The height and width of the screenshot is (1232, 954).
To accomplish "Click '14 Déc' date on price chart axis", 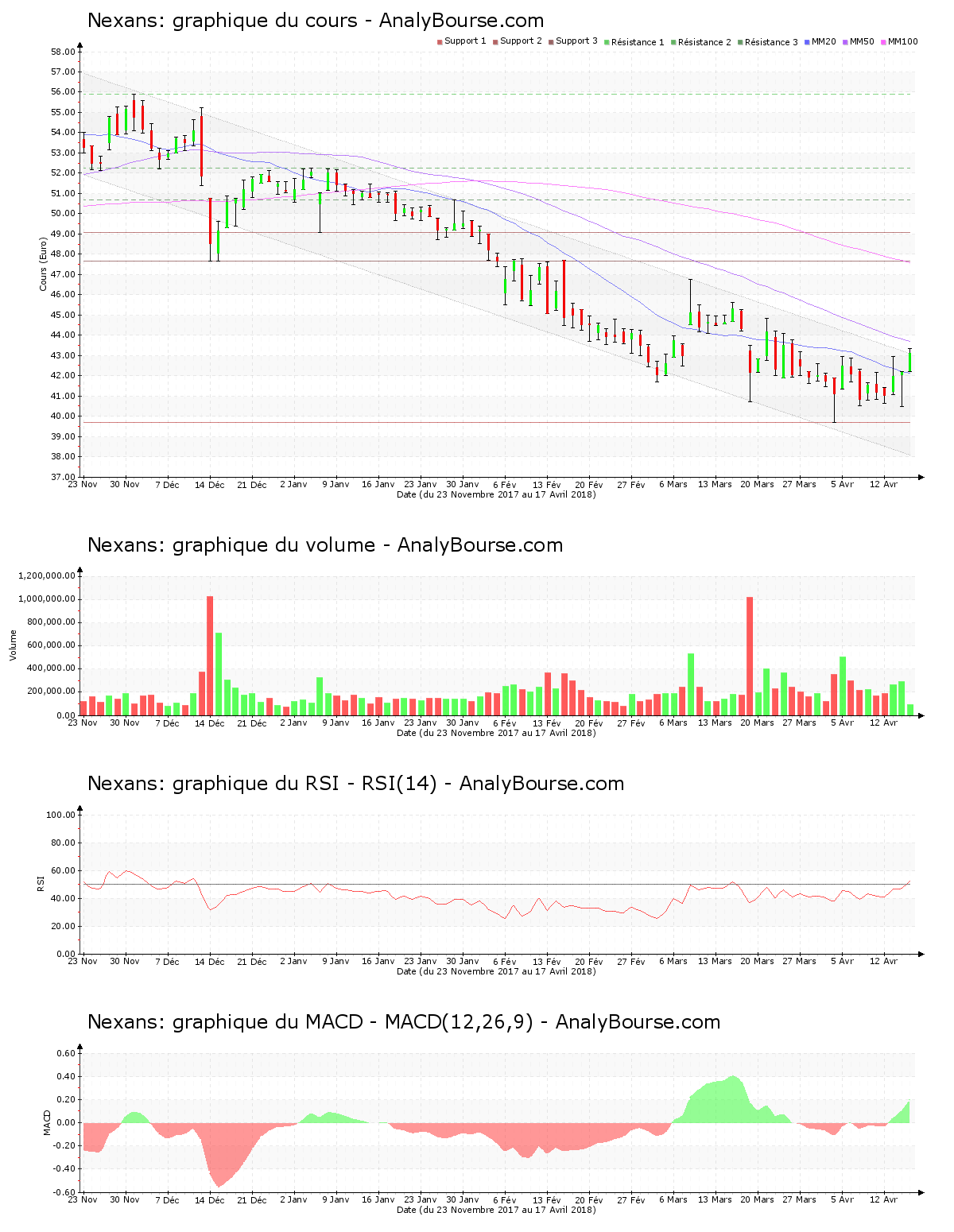I will (x=210, y=485).
